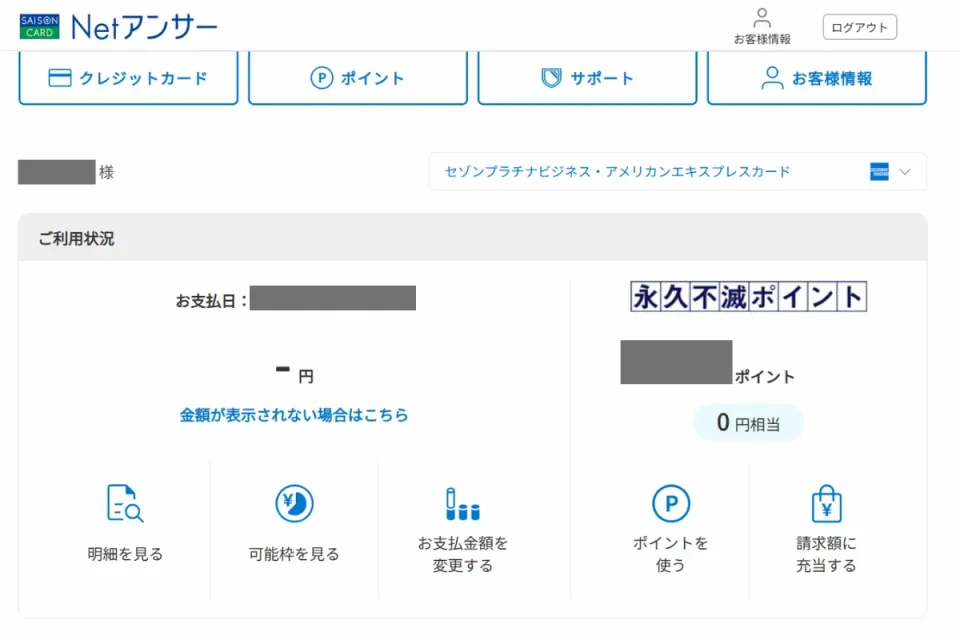The image size is (960, 640).
Task: Click the SAISON CARD logo
Action: pos(40,27)
